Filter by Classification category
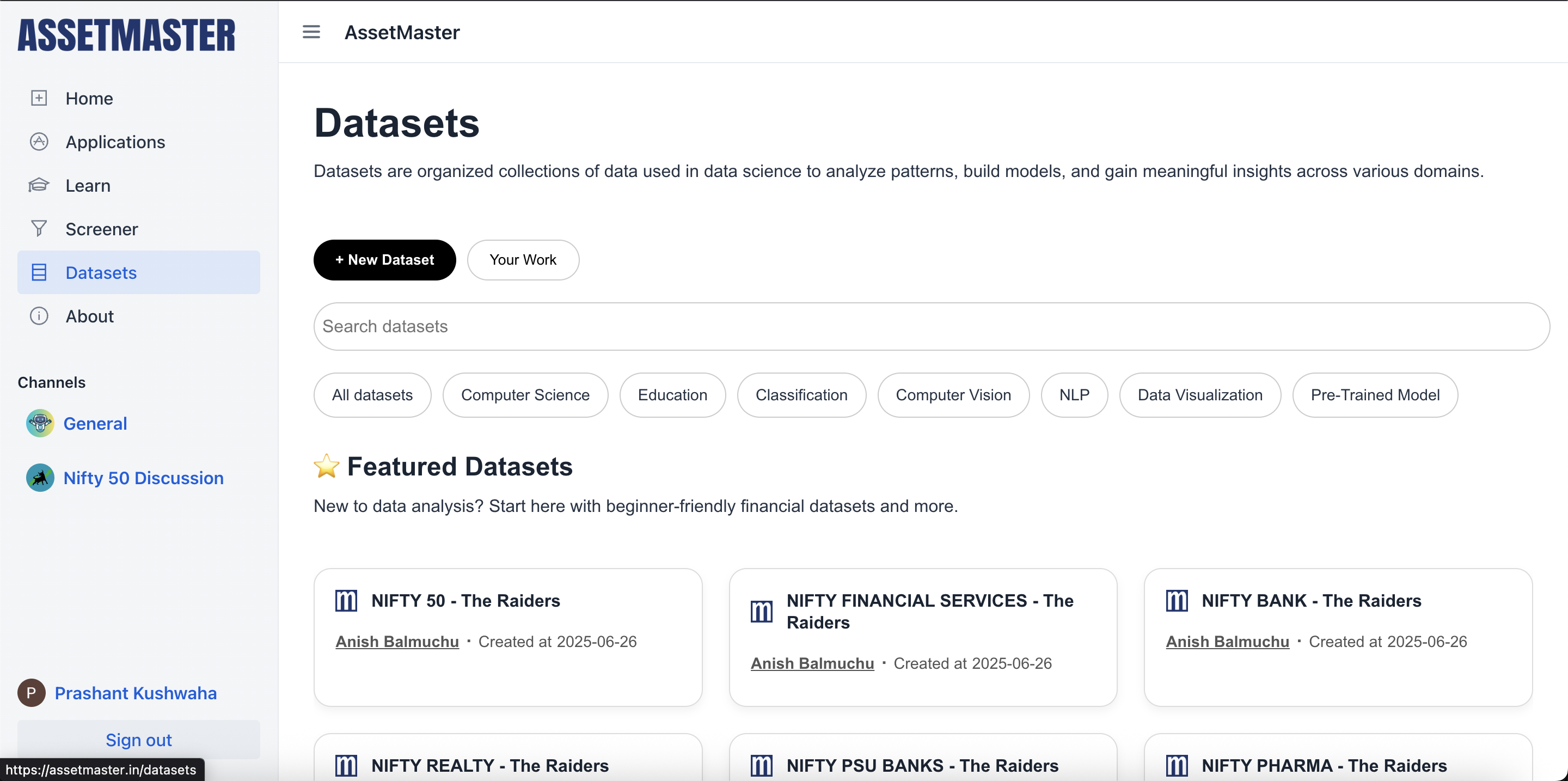1568x781 pixels. 801,395
